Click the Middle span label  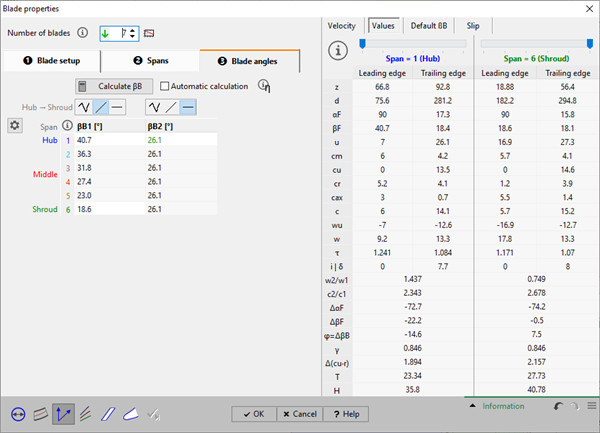(45, 174)
